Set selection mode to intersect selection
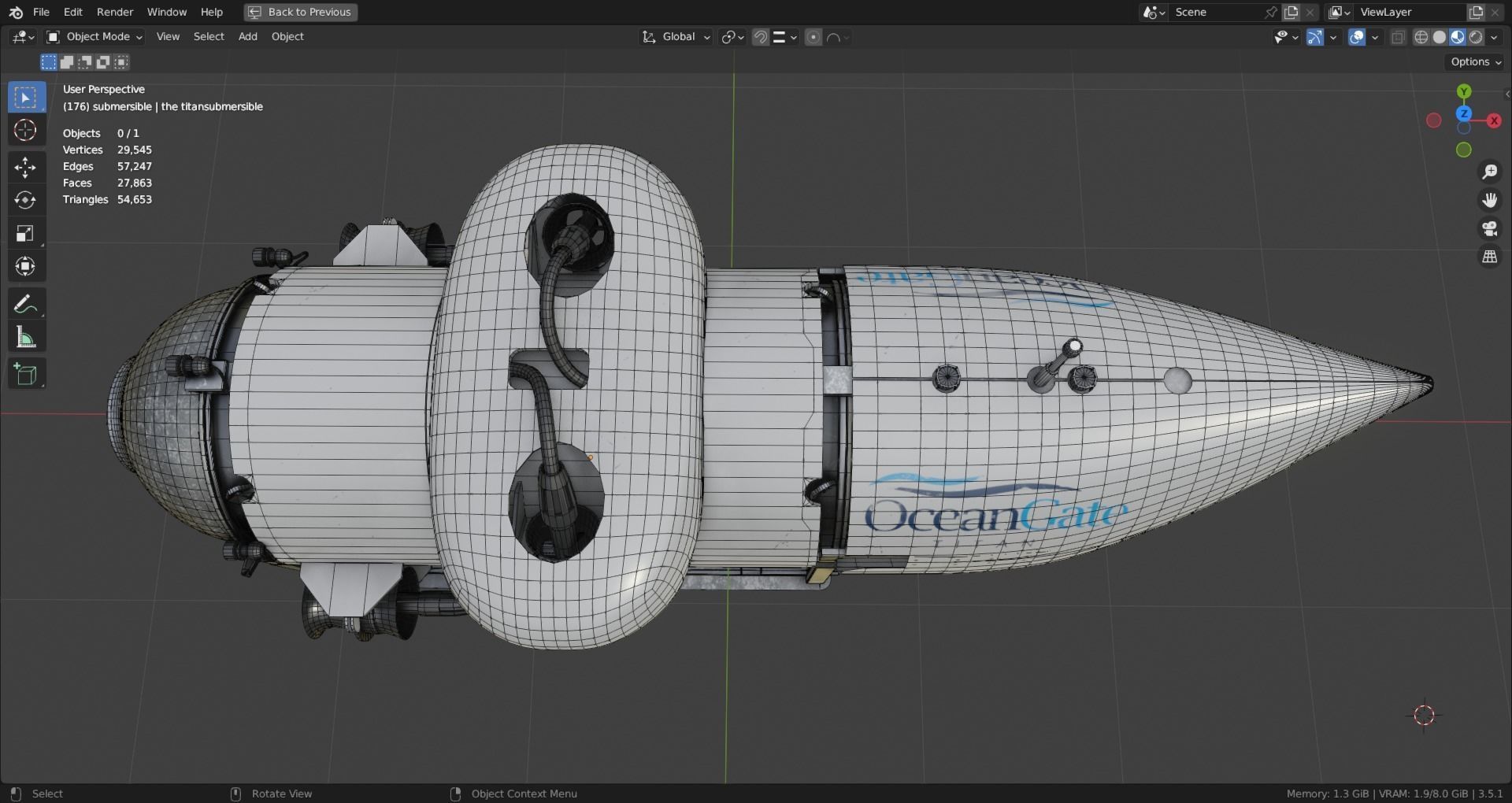 click(121, 62)
